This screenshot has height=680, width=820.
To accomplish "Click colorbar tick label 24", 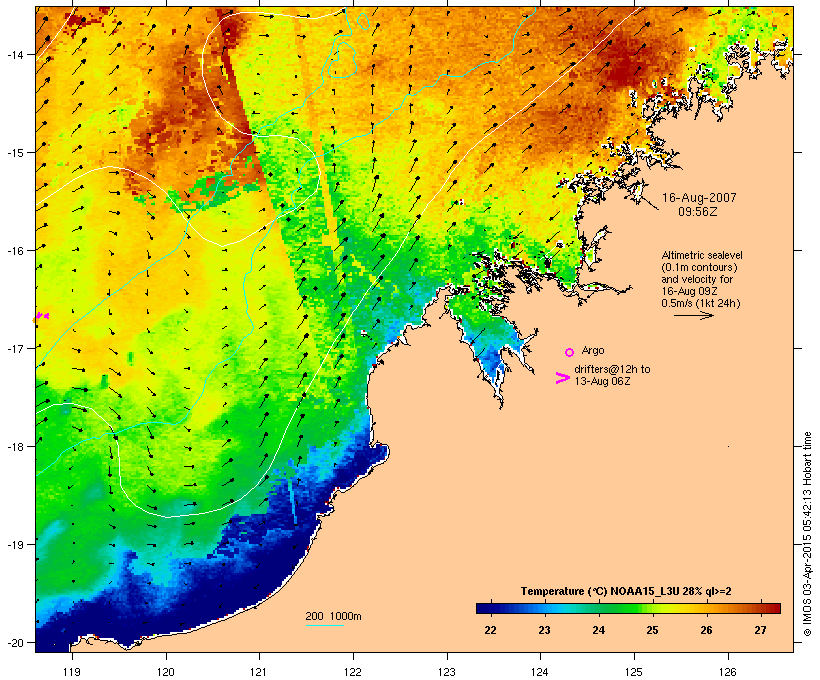I will tap(599, 630).
